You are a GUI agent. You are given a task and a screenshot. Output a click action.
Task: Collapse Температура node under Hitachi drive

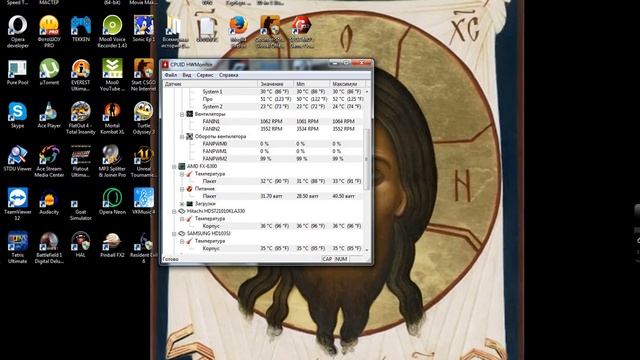pos(182,219)
